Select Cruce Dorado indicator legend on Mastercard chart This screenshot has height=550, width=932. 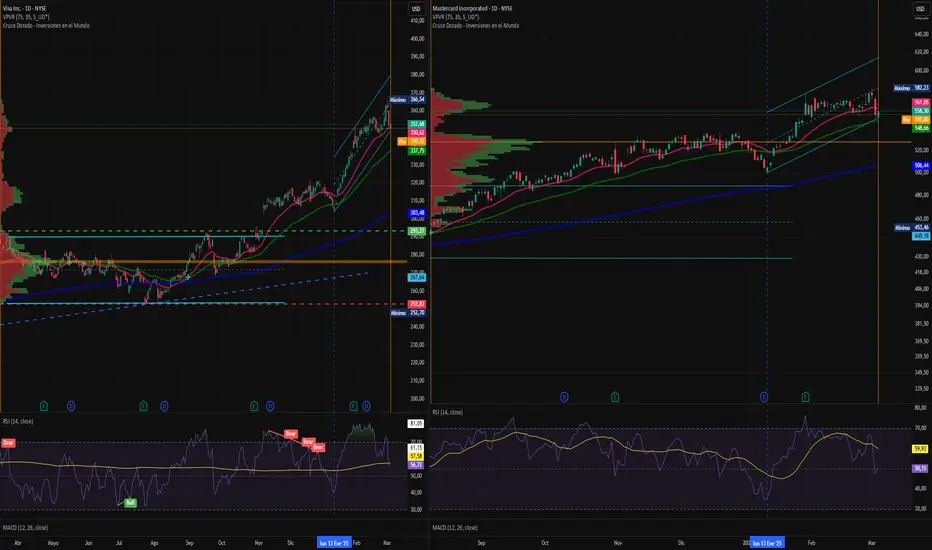[x=476, y=26]
